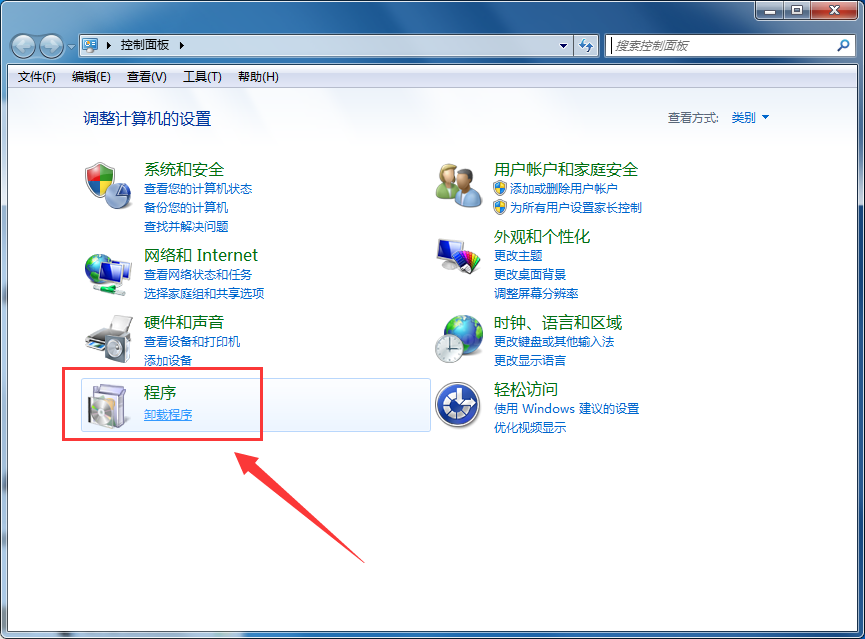Image resolution: width=865 pixels, height=639 pixels.
Task: Open the 程序 category link
Action: coord(160,392)
